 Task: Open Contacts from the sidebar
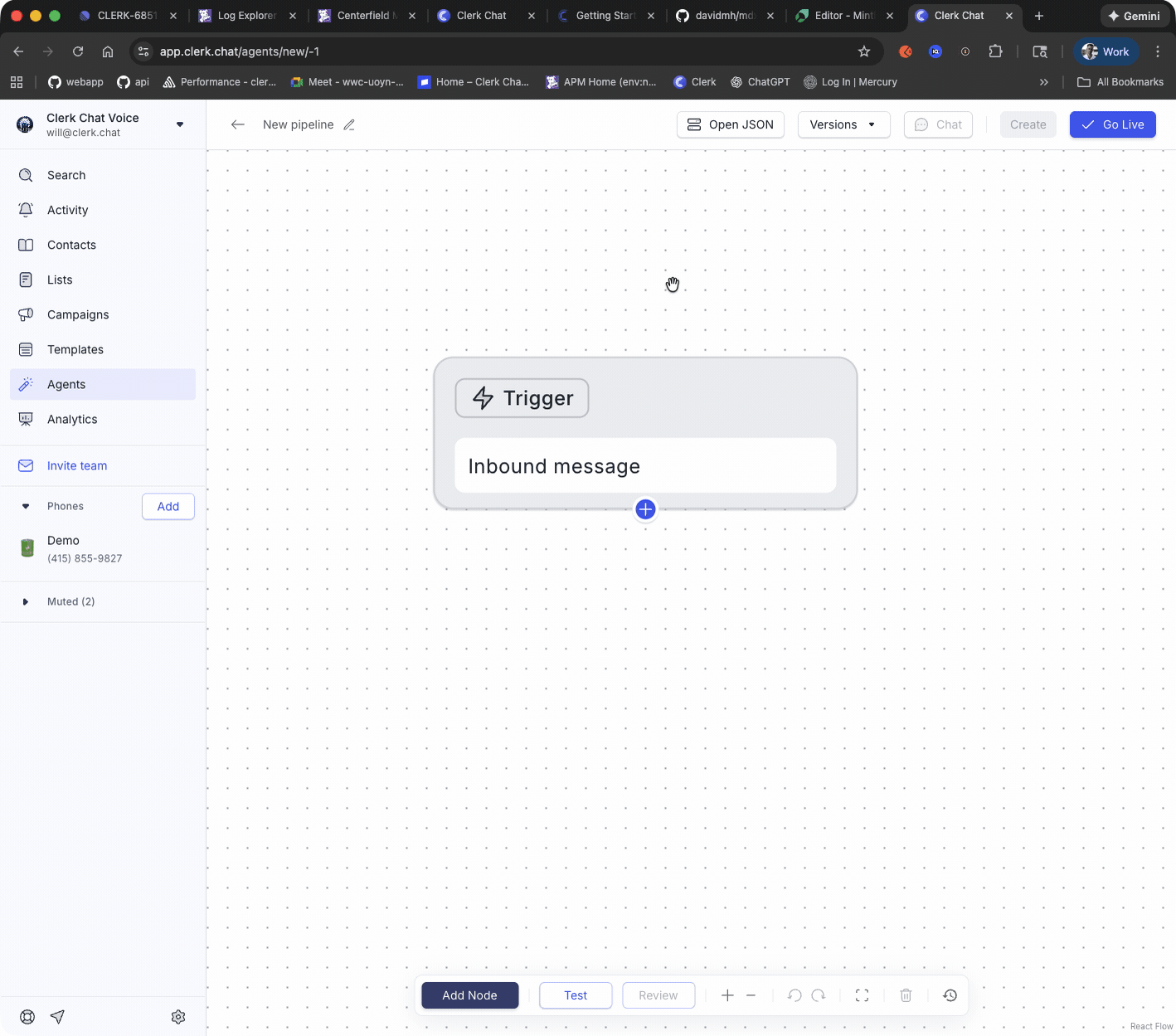[x=71, y=245]
